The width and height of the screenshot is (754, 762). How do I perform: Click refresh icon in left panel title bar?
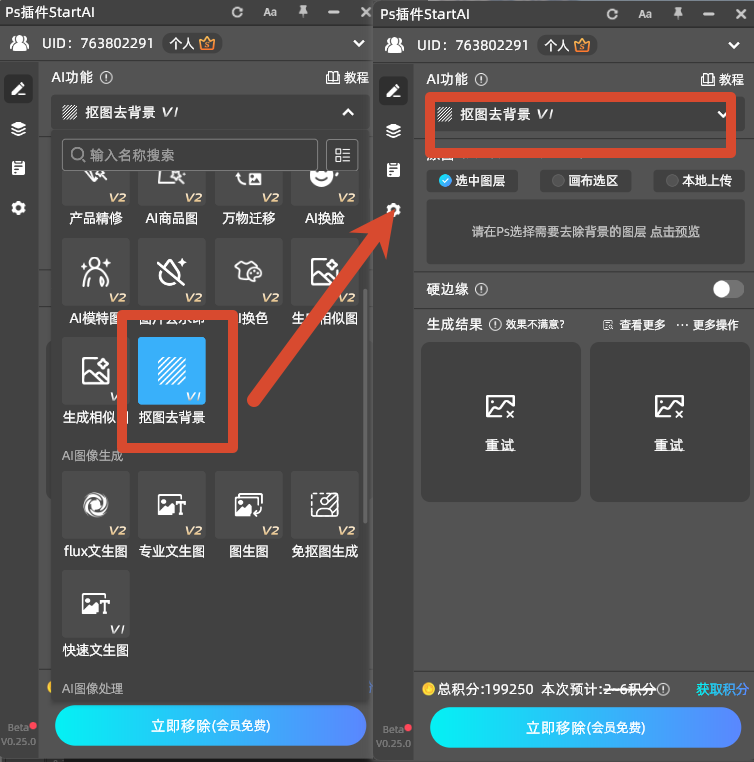(x=237, y=12)
